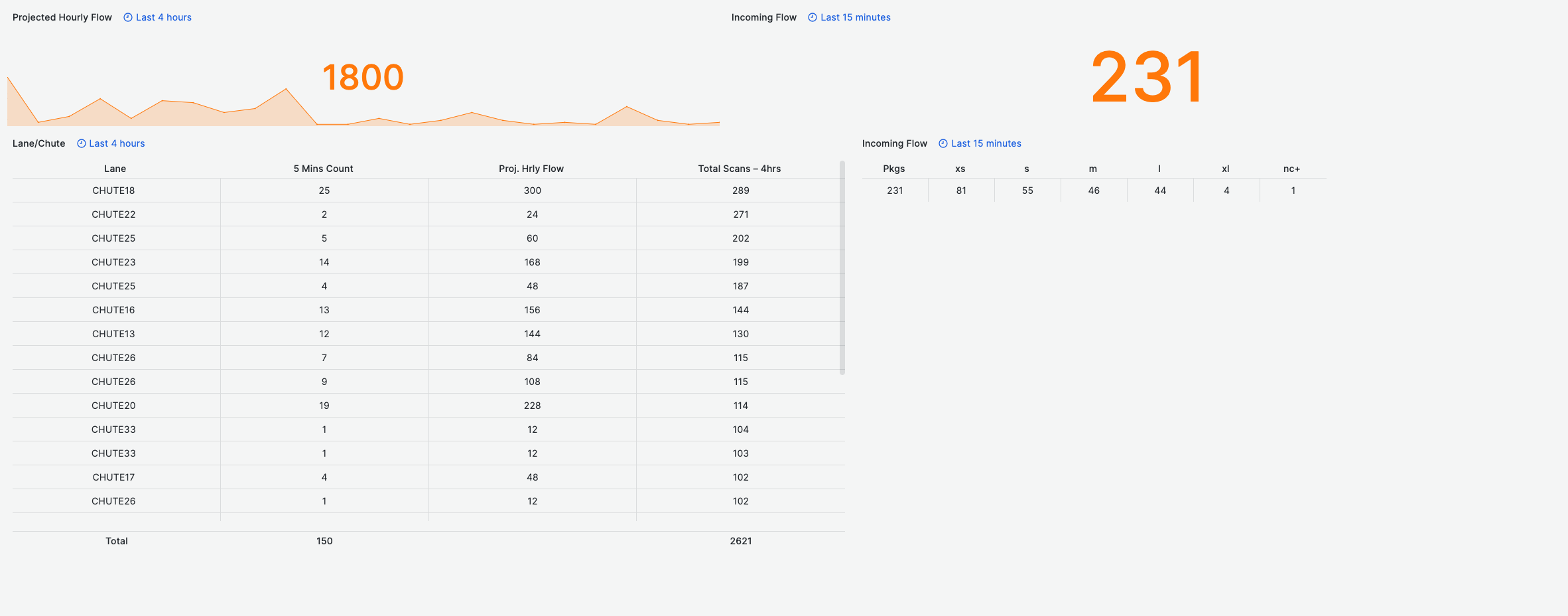Sort by 5 Mins Count column header

coord(323,169)
